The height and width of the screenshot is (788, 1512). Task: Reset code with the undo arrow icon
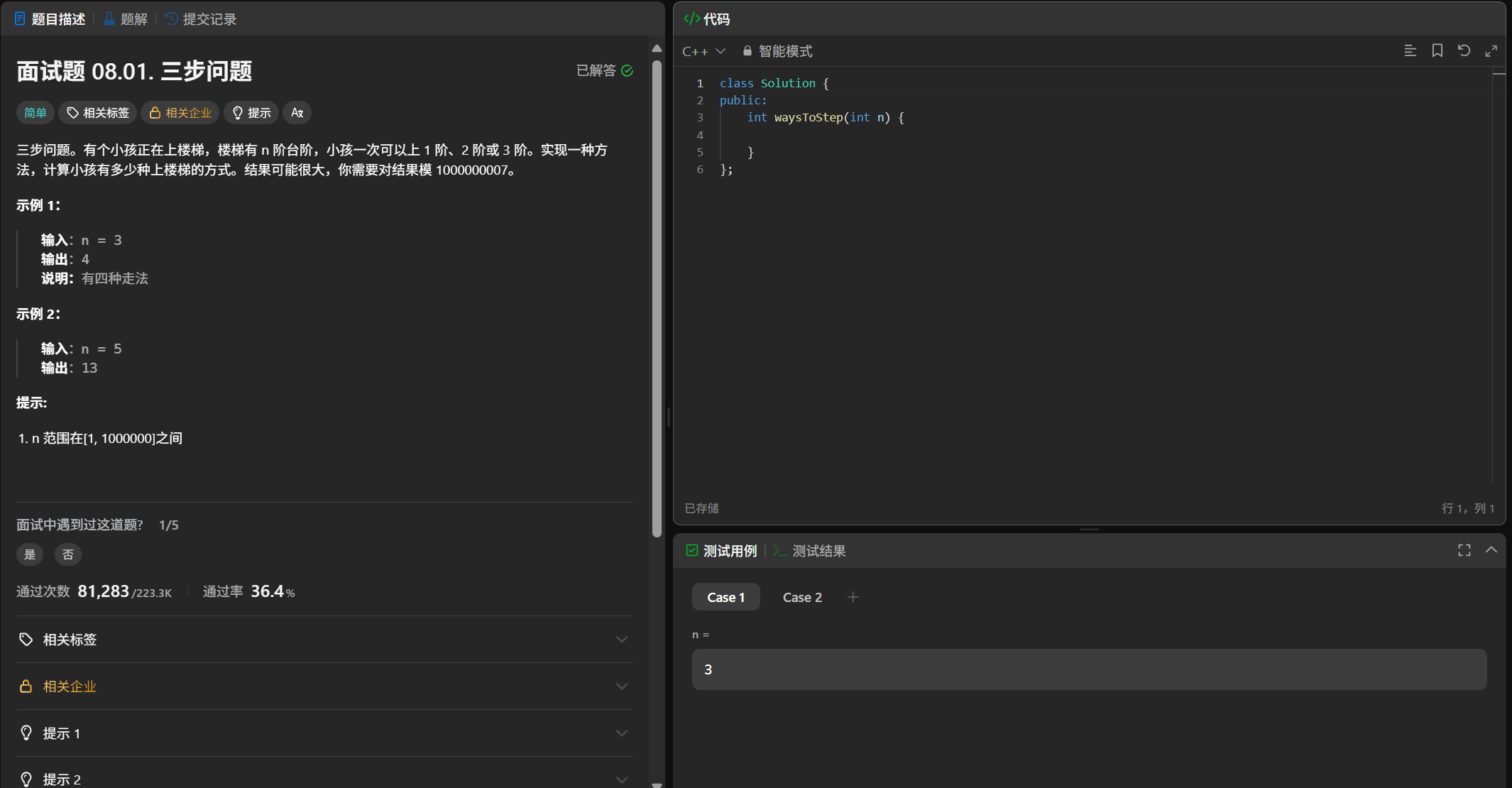(1464, 50)
